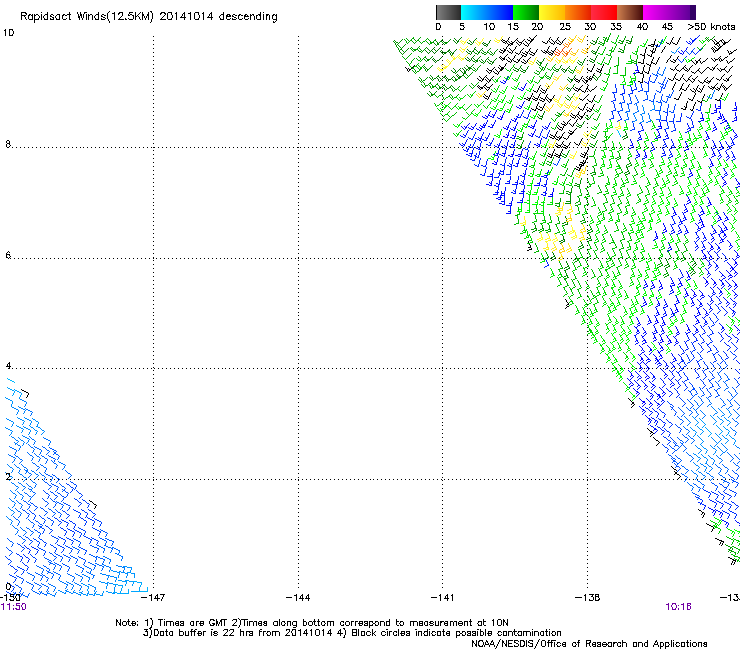Click the purple '10:16' swath time label

click(x=678, y=607)
